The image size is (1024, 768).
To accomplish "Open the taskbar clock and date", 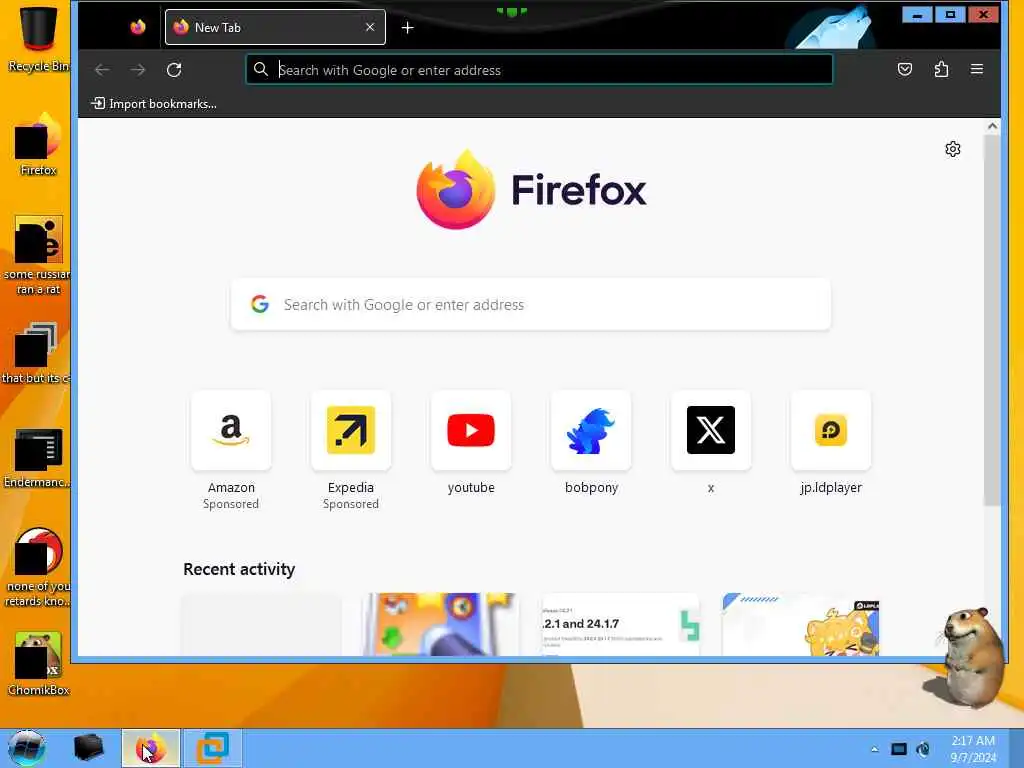I will 973,749.
